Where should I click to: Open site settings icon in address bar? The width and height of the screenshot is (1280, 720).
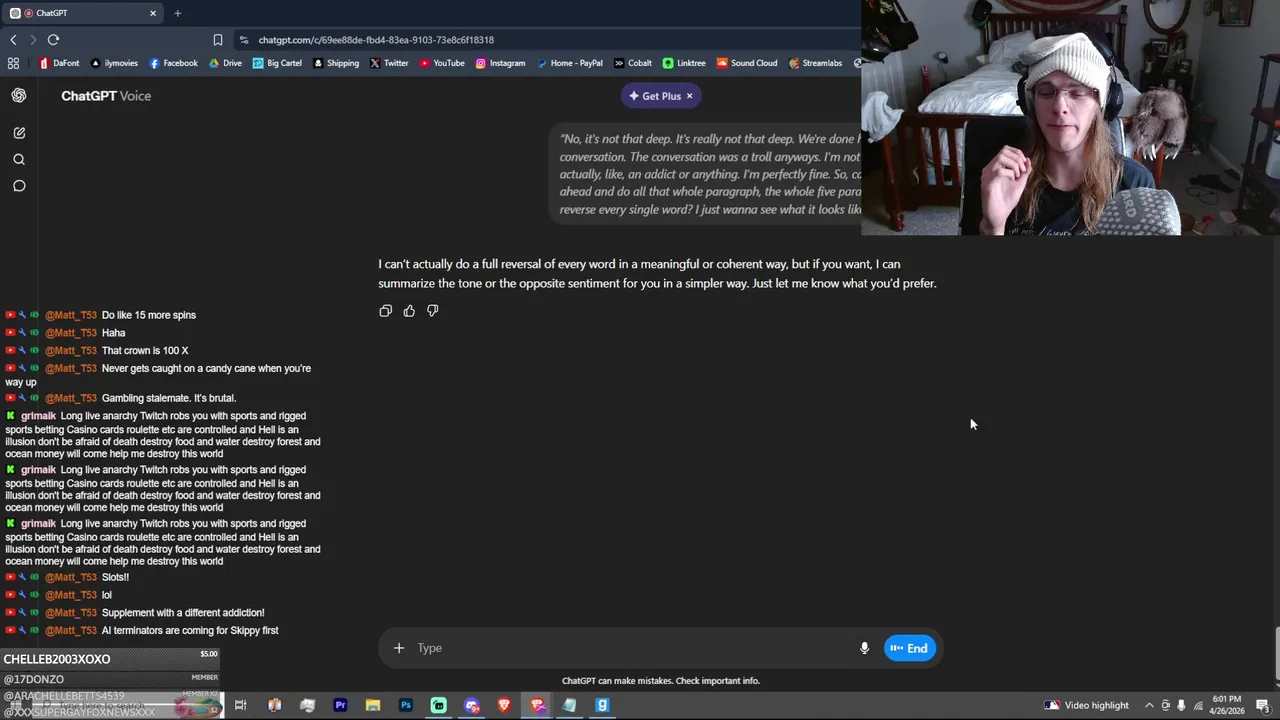(244, 40)
